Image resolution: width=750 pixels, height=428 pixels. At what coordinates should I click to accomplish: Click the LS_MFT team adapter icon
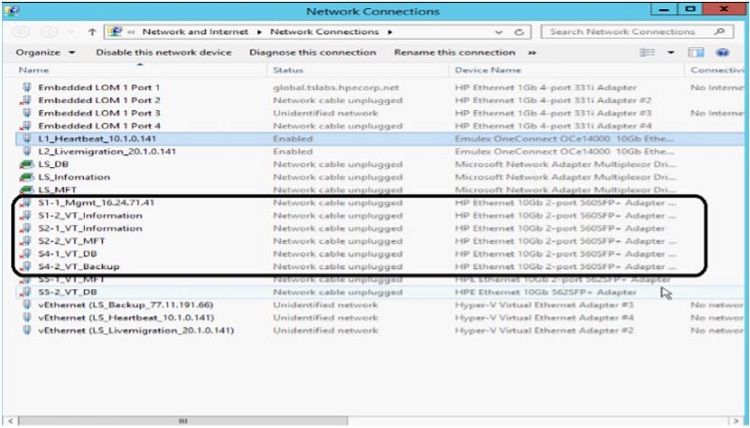click(26, 189)
